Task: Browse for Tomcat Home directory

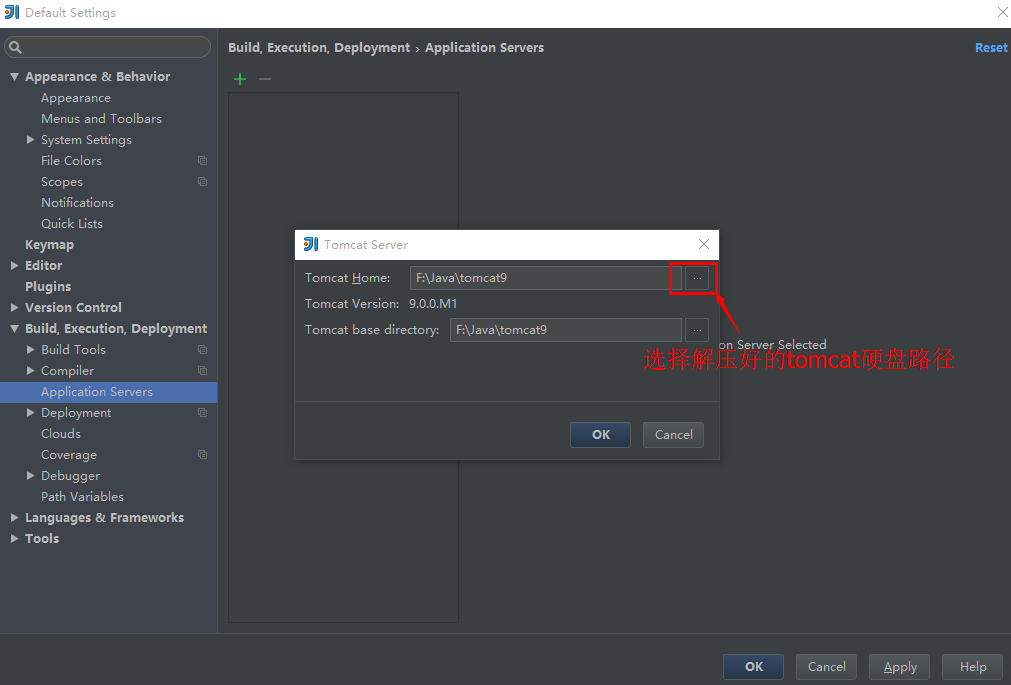Action: (697, 278)
